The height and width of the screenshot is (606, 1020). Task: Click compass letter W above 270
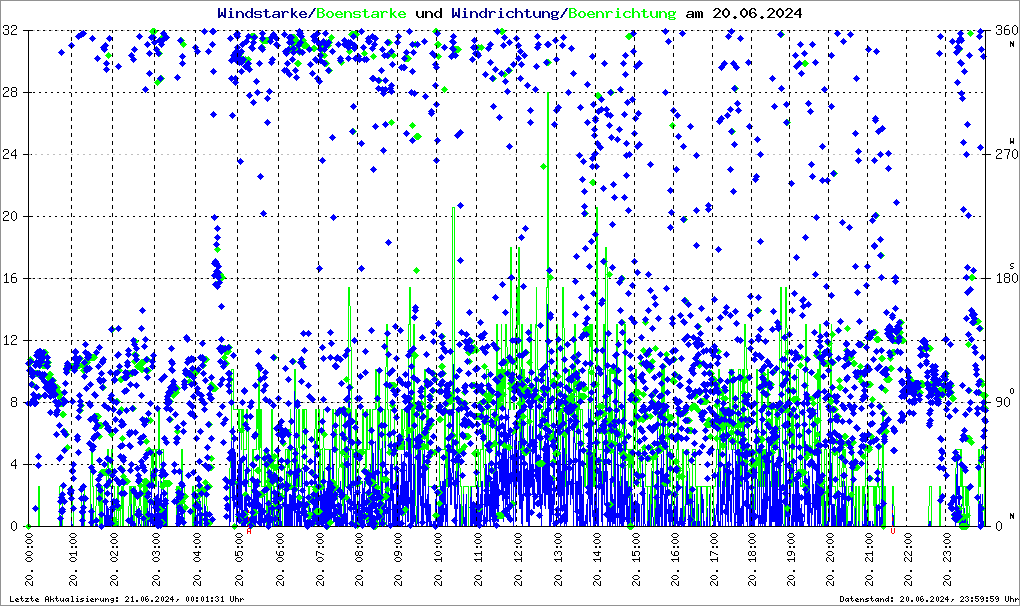[1012, 141]
